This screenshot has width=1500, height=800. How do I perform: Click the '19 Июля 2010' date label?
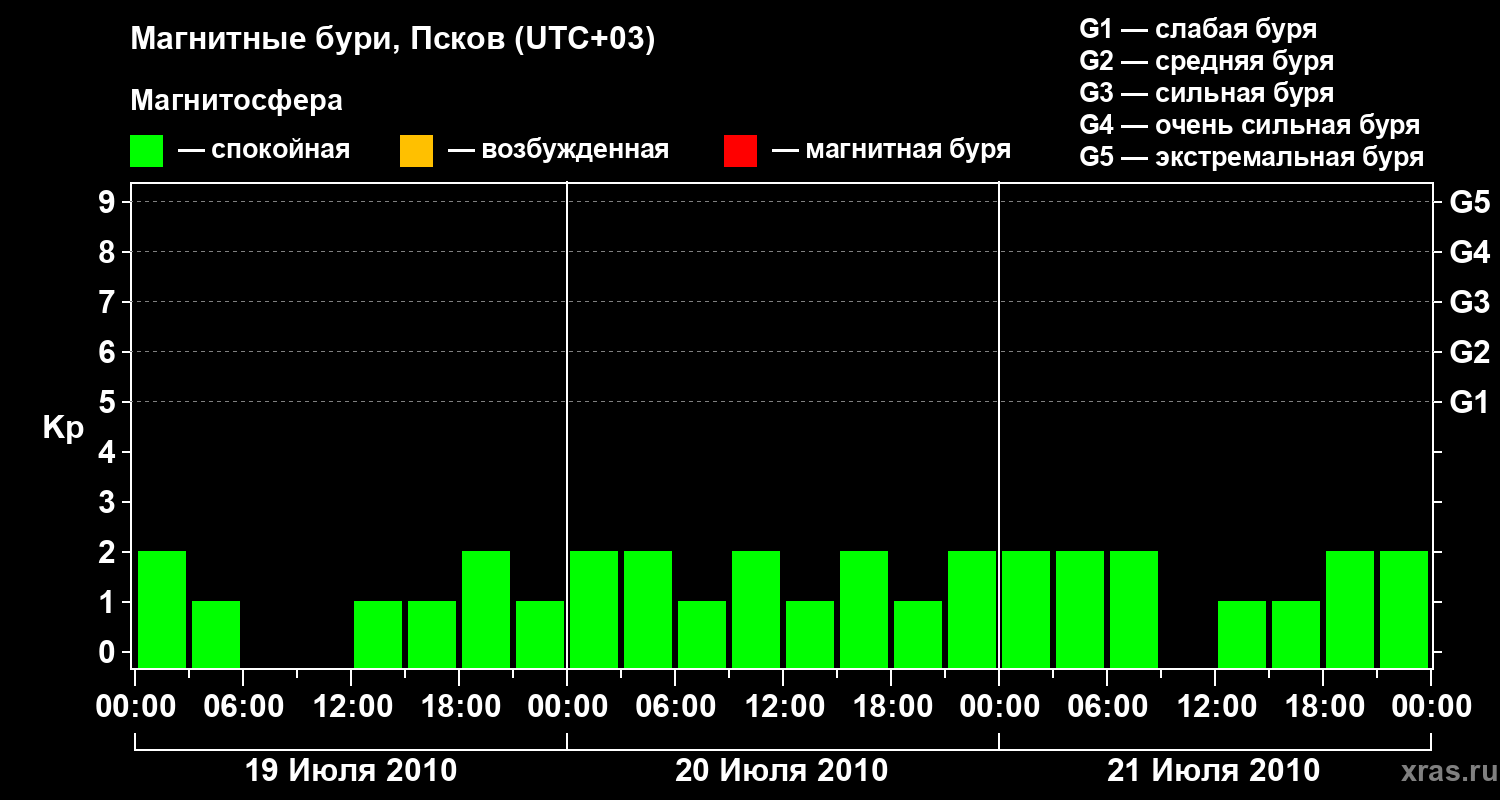pyautogui.click(x=351, y=771)
